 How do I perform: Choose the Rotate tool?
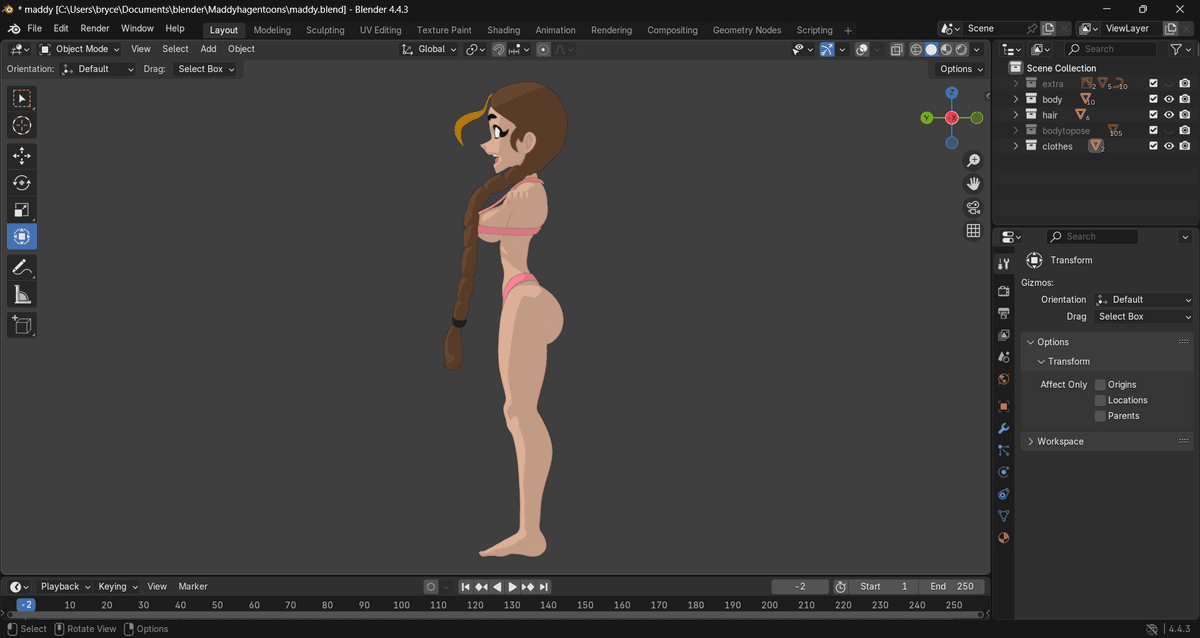point(21,183)
